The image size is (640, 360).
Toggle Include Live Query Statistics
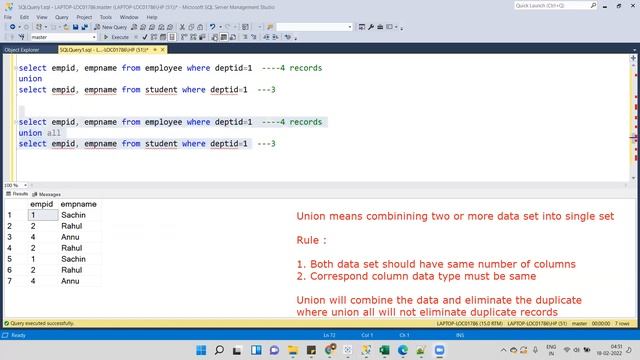(x=193, y=37)
